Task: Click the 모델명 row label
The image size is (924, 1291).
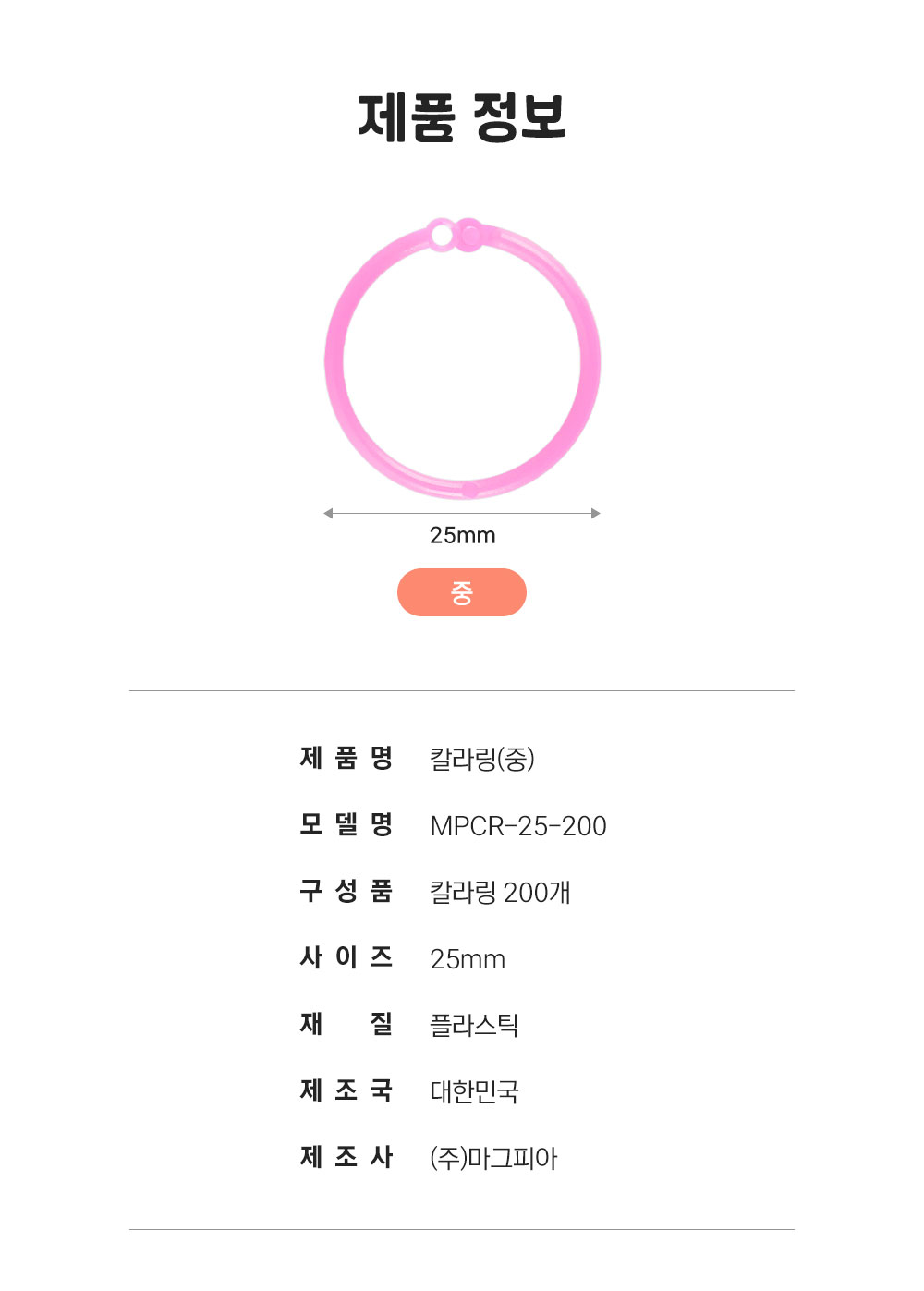Action: (x=346, y=825)
